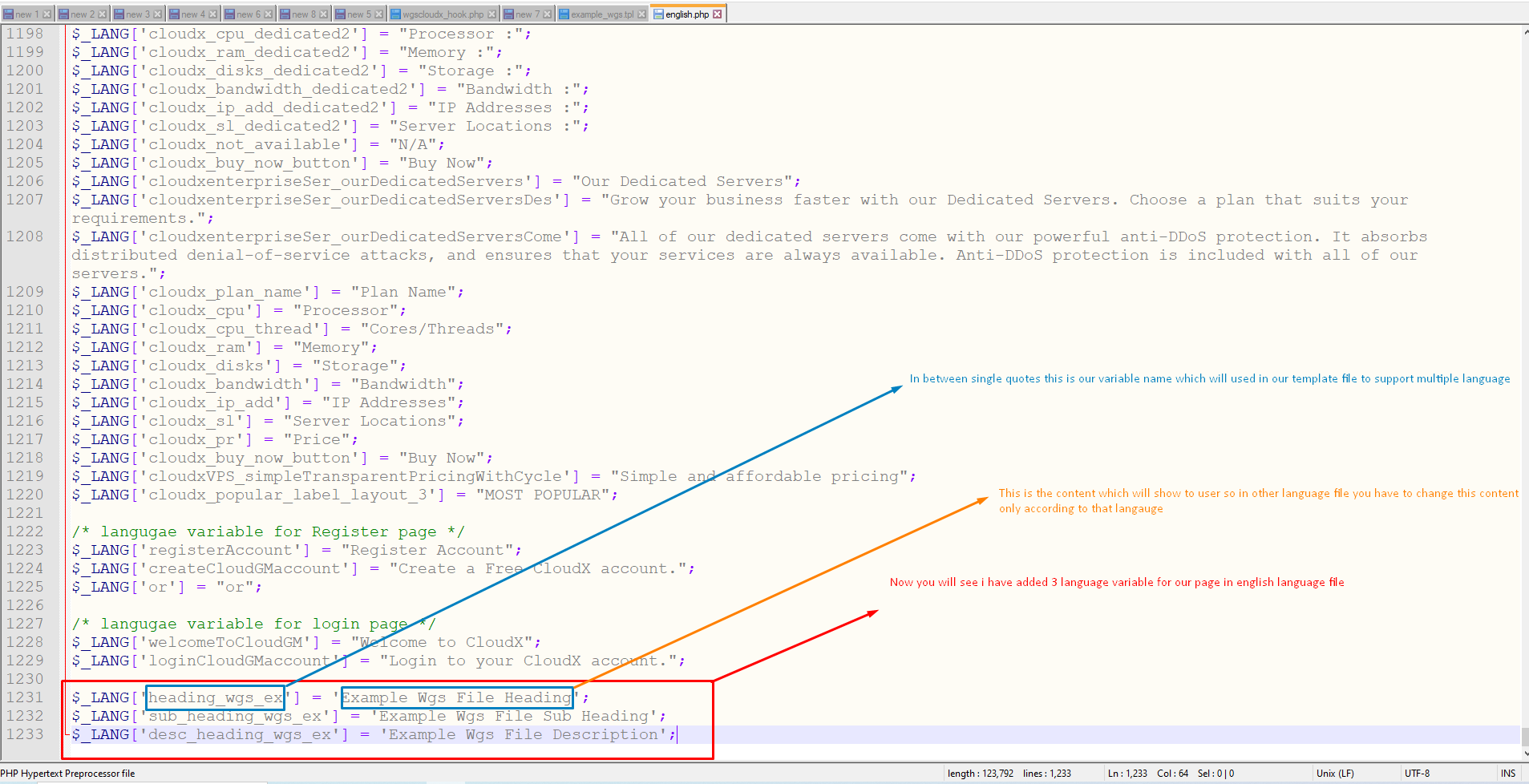Screen dimensions: 1529x784
Task: Toggle INS insert mode in status bar
Action: click(x=1507, y=774)
